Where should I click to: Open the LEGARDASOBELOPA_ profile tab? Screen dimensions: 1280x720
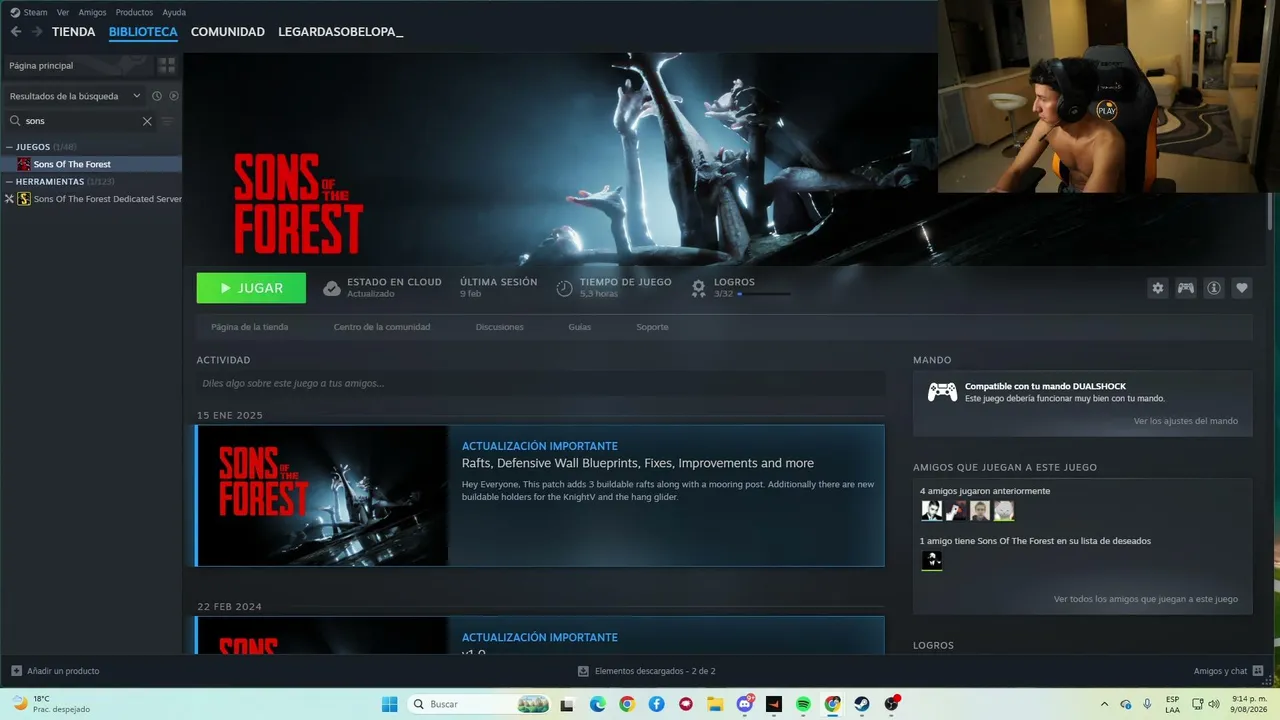click(341, 32)
